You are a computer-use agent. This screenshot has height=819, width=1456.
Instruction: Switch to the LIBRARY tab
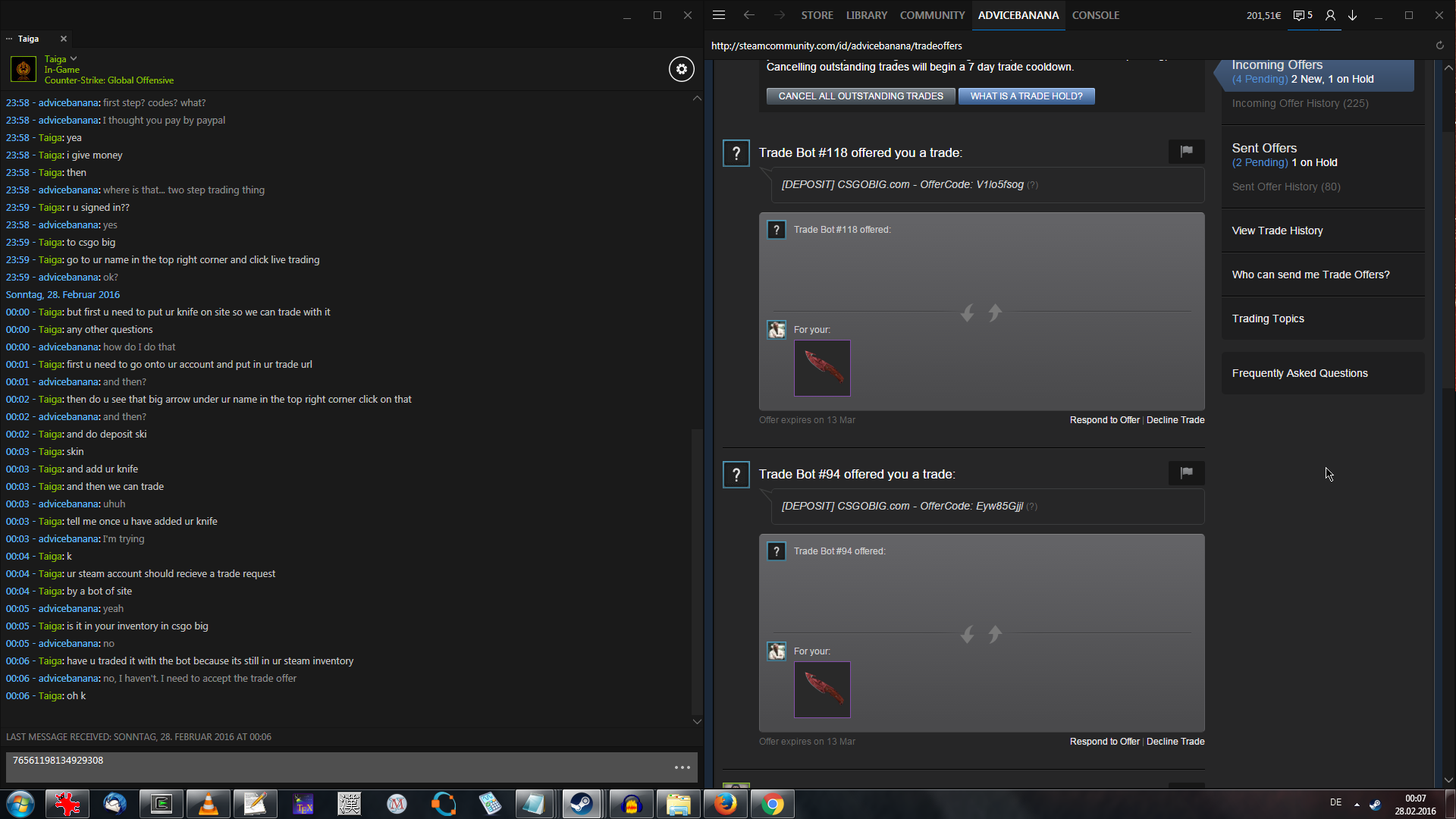866,15
